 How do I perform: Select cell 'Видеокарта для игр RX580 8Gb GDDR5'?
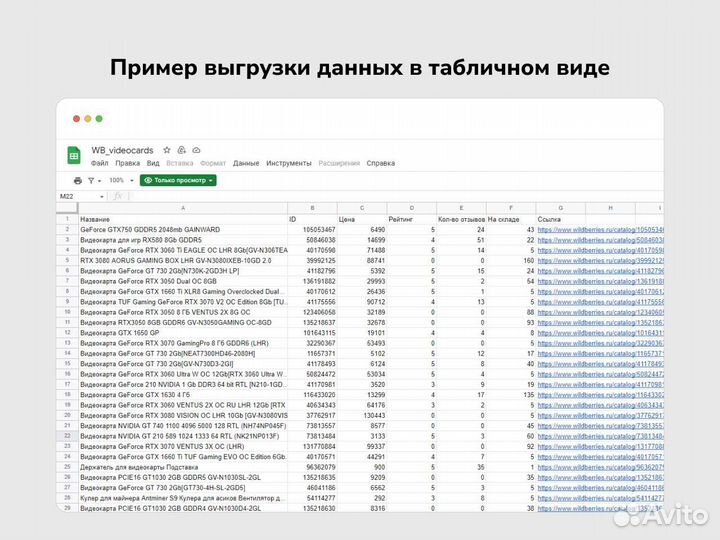[183, 240]
